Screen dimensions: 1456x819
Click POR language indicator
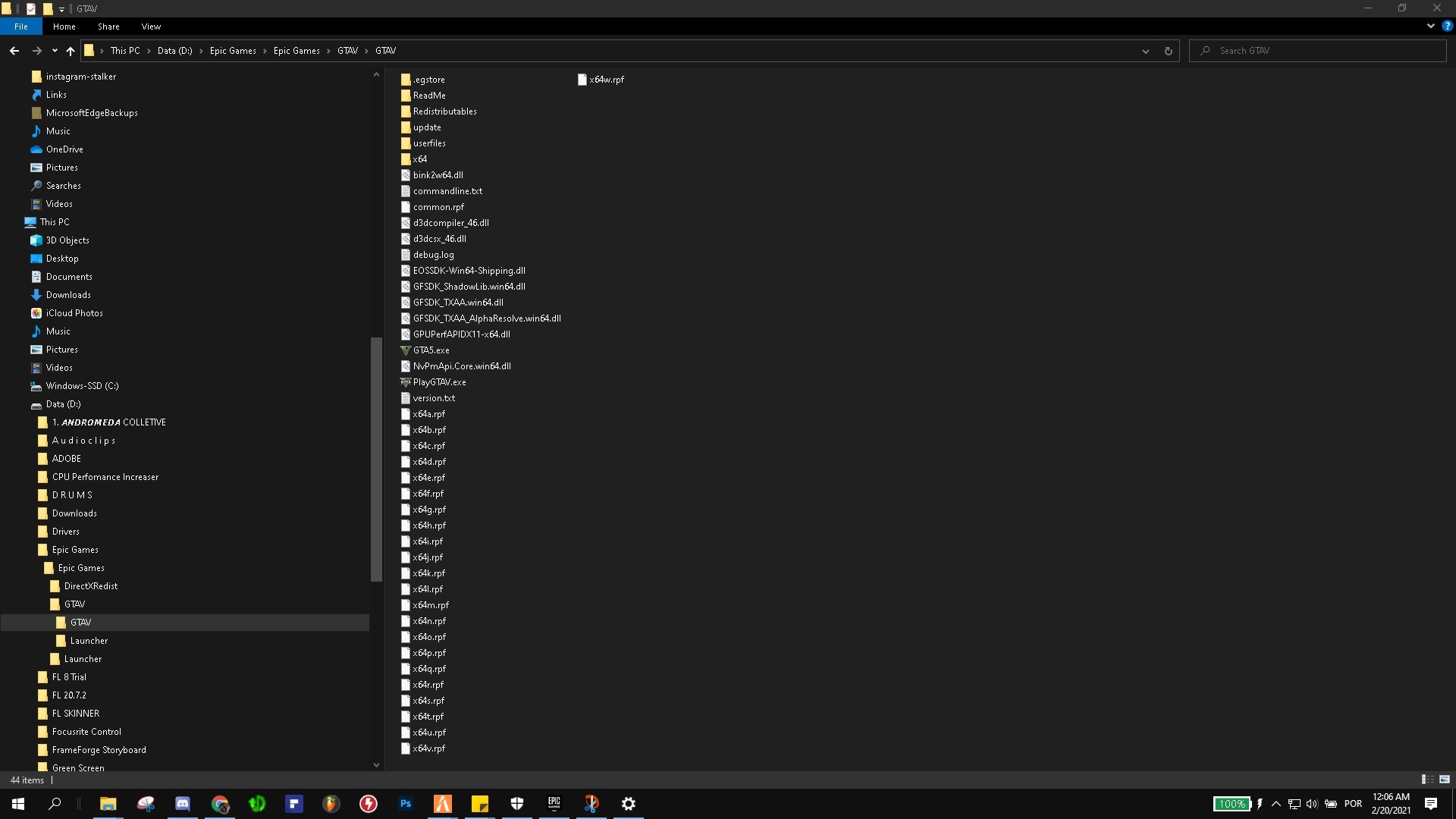(1353, 804)
